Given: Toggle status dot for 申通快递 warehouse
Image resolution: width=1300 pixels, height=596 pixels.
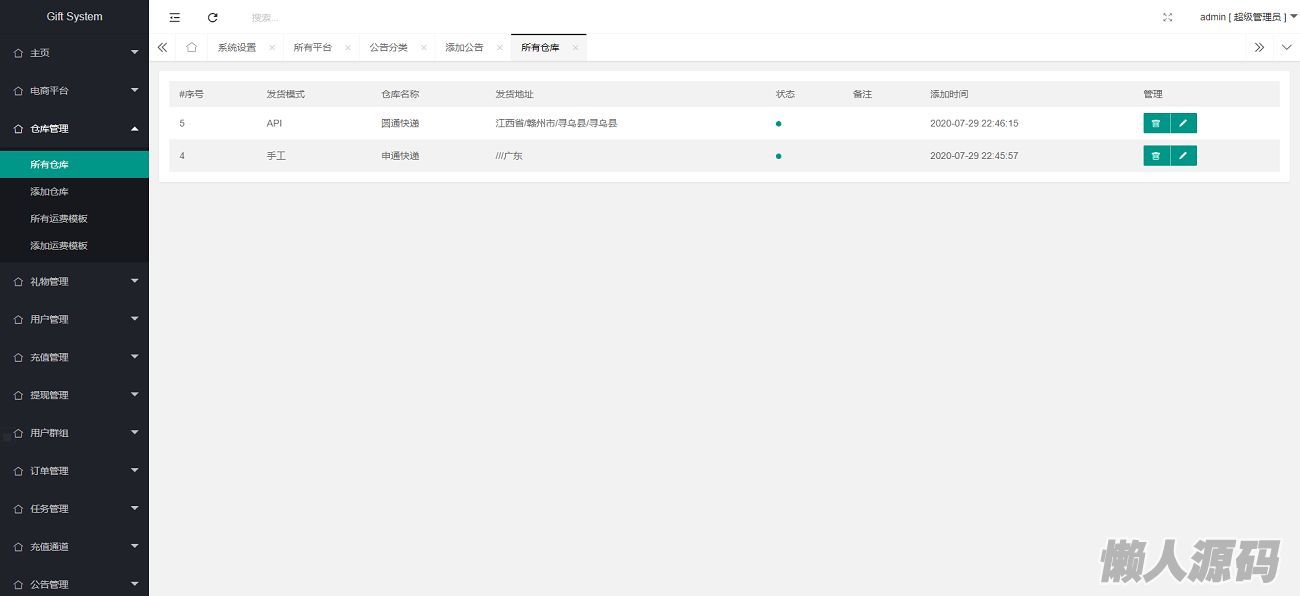Looking at the screenshot, I should [x=778, y=156].
